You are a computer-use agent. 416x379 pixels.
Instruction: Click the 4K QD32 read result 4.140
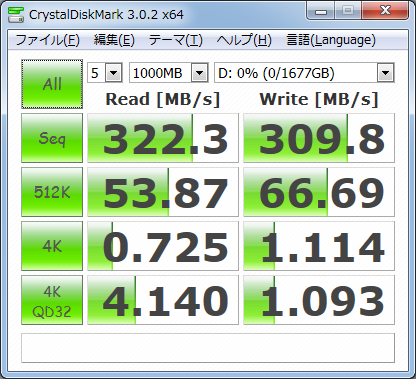click(163, 300)
